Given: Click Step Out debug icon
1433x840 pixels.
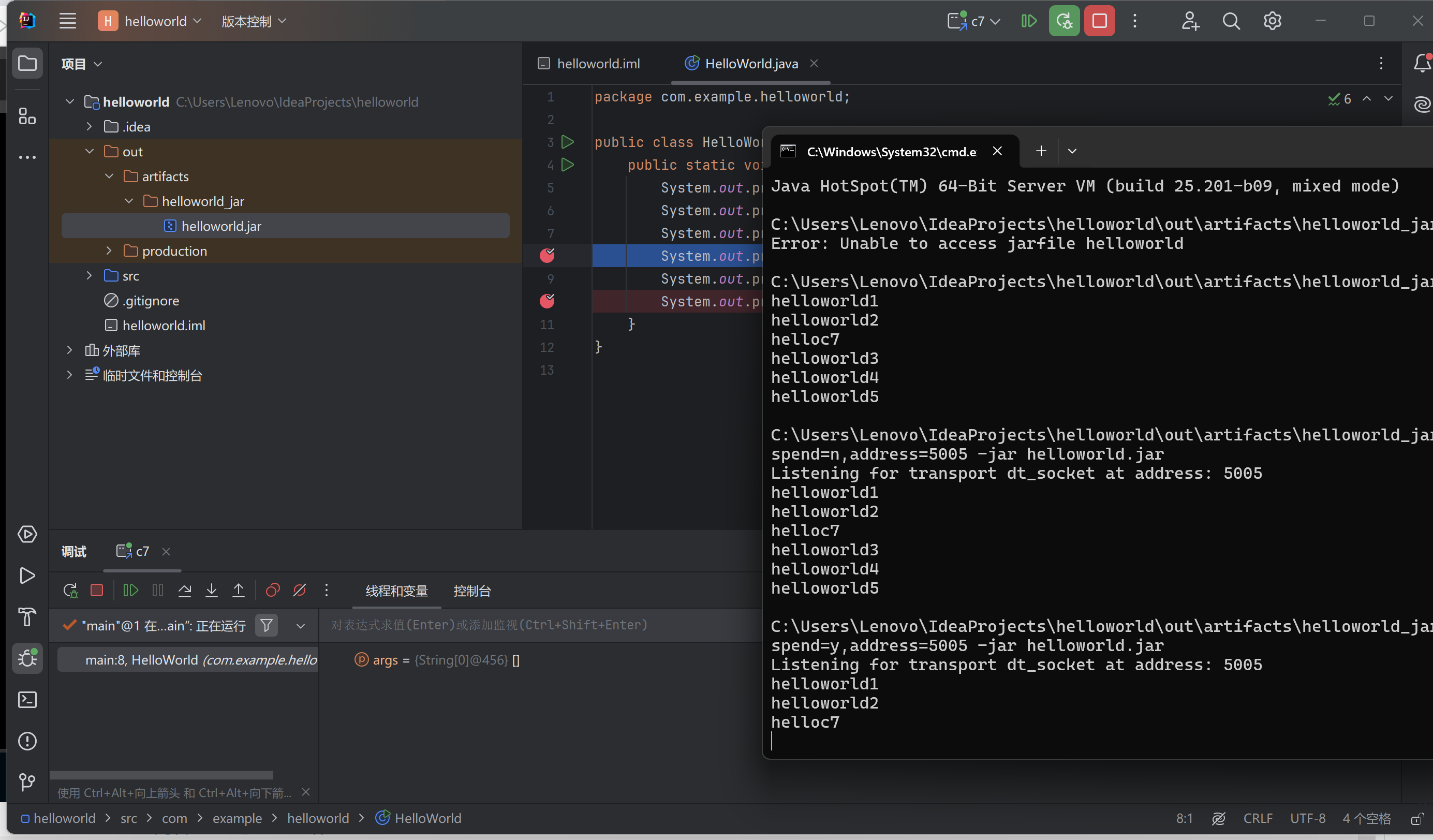Looking at the screenshot, I should (238, 591).
